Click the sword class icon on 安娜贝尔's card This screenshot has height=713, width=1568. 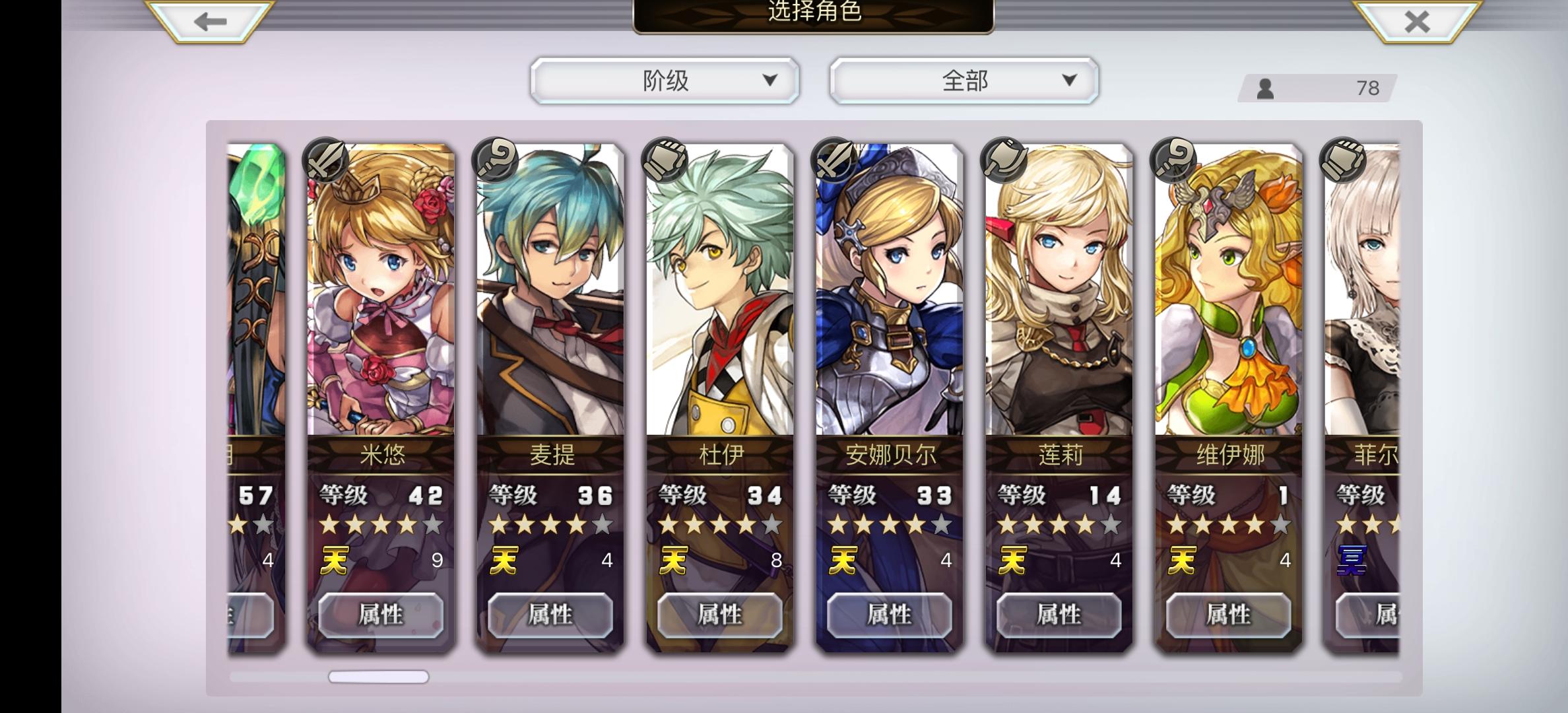point(834,160)
